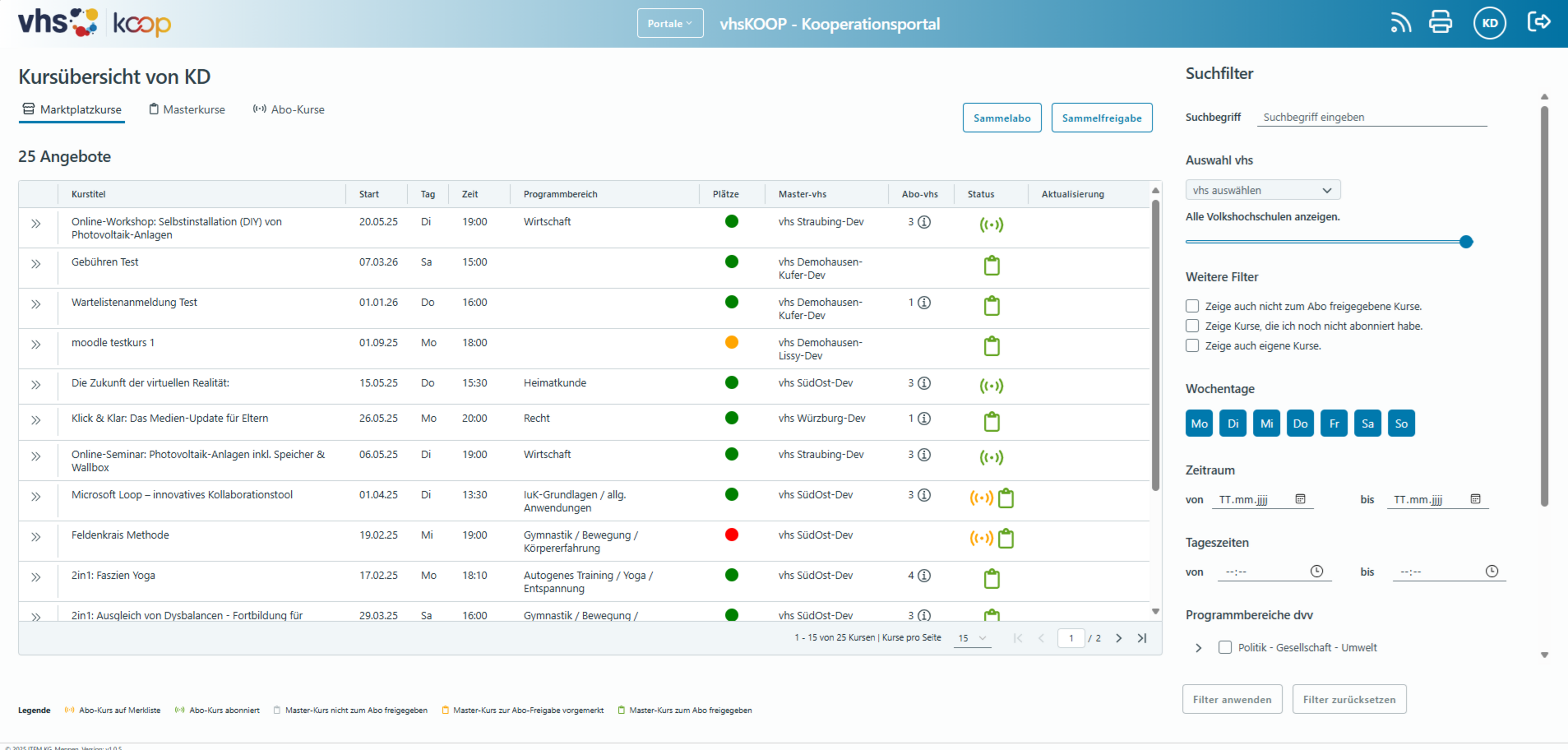The image size is (1568, 750).
Task: Click Abo-vhs info icon for Wartelistenanmeldung Test
Action: tap(924, 303)
